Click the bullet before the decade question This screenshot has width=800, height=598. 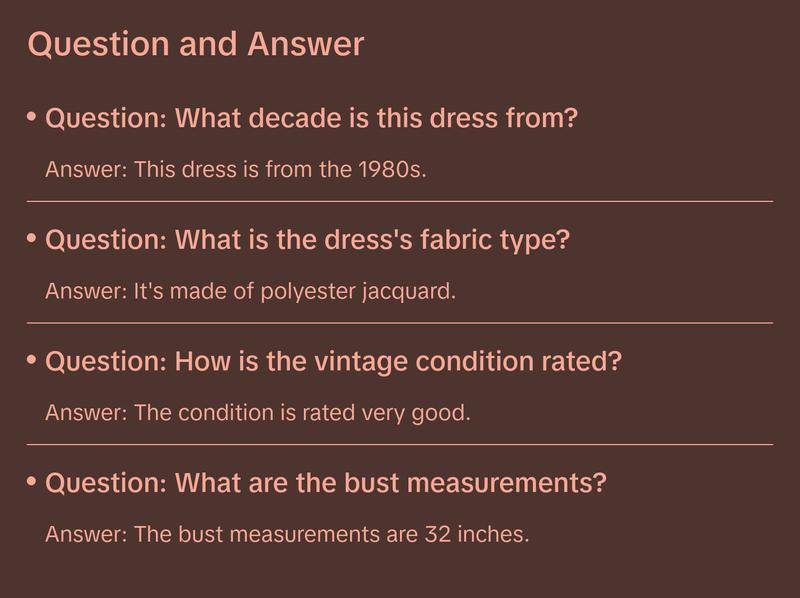[32, 118]
